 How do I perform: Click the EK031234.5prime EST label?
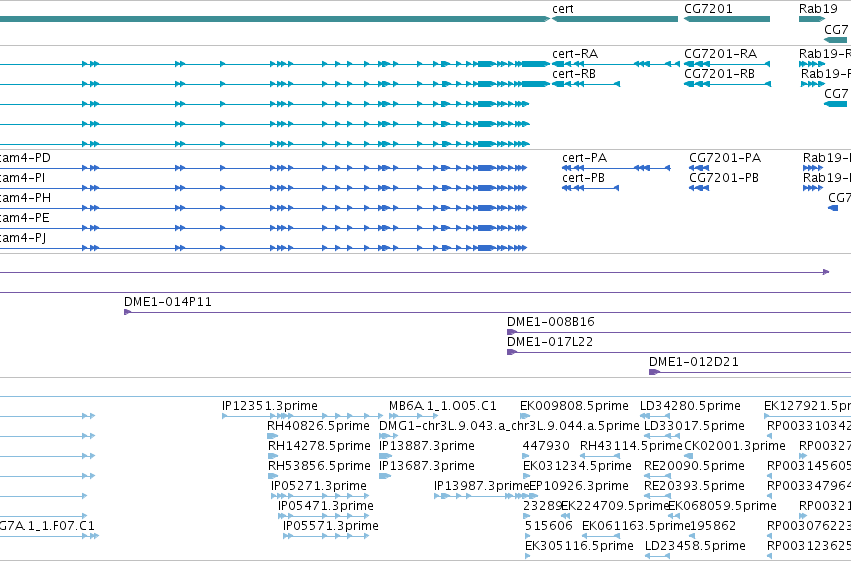(x=577, y=466)
